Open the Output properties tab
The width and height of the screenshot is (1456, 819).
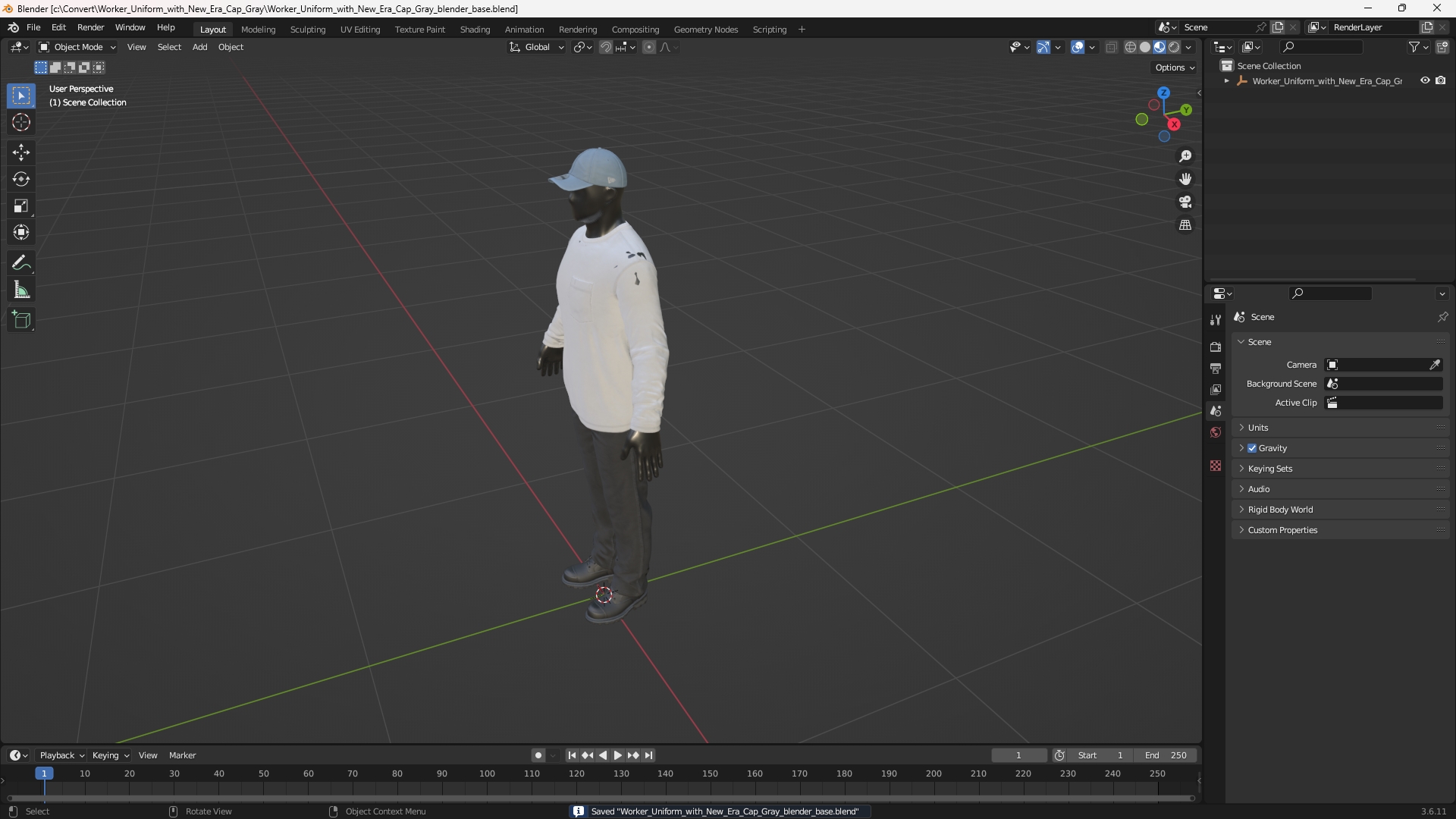1216,368
